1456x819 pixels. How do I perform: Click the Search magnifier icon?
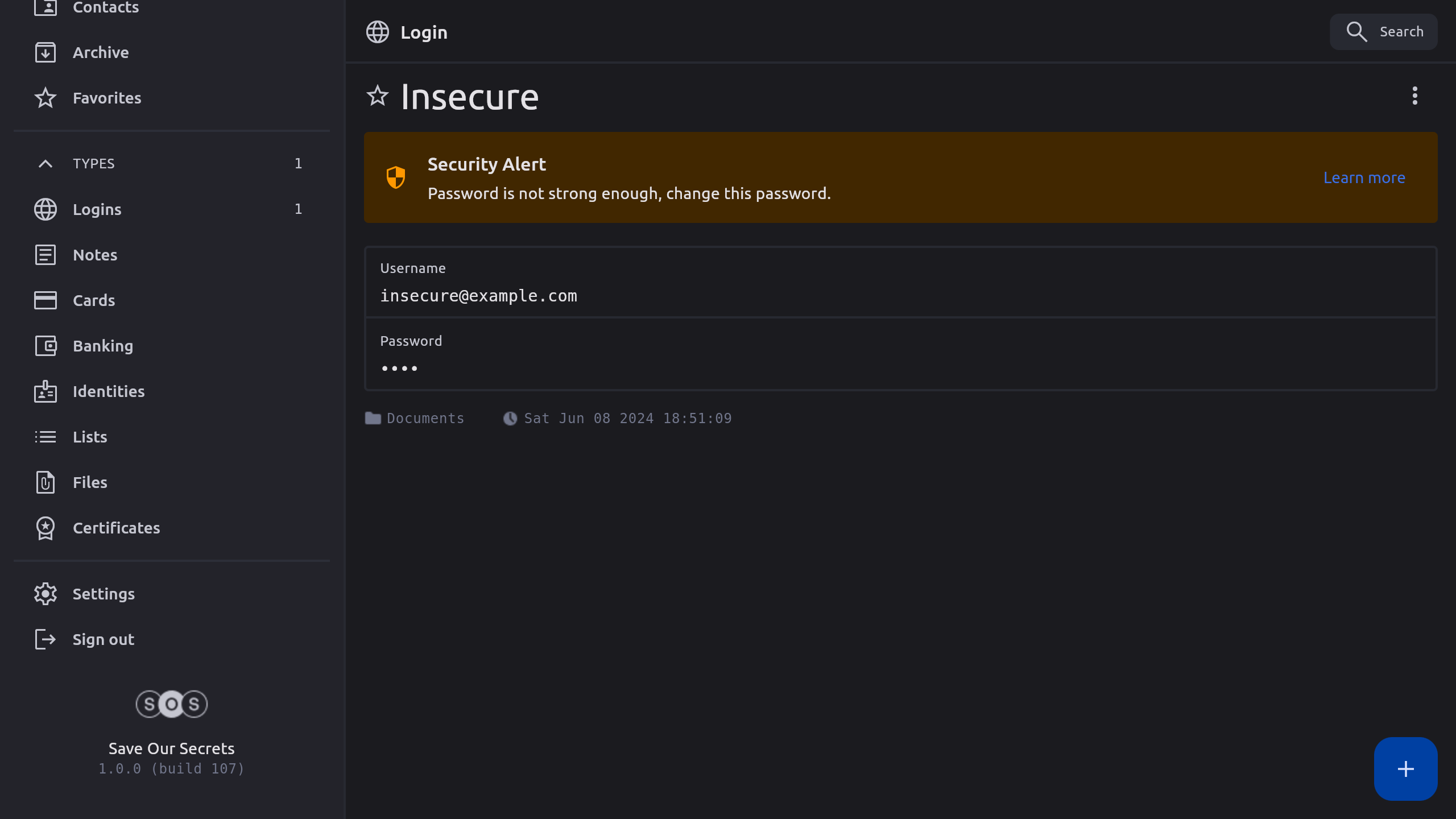pyautogui.click(x=1356, y=32)
